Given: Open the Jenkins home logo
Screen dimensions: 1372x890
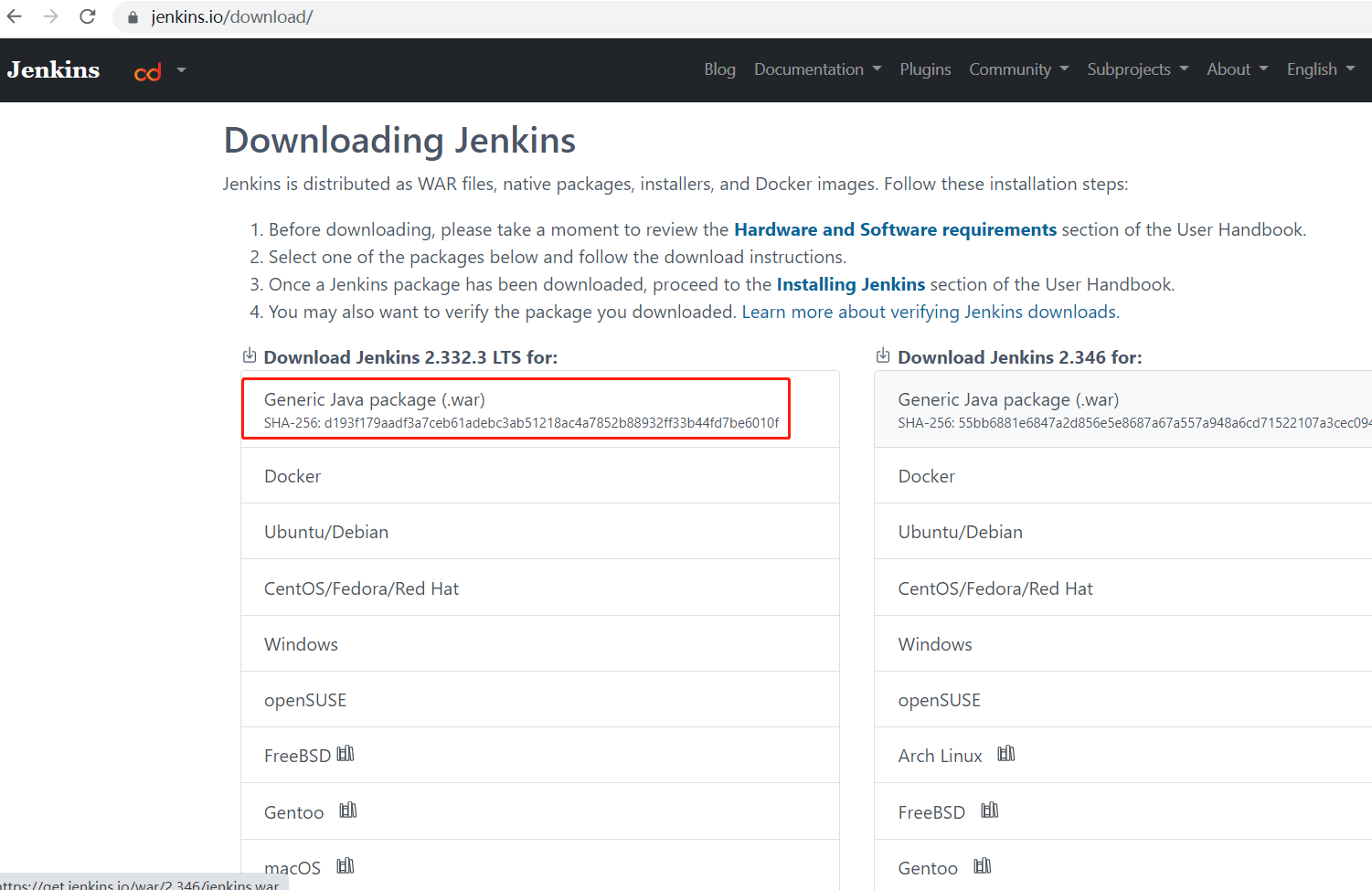Looking at the screenshot, I should click(53, 70).
